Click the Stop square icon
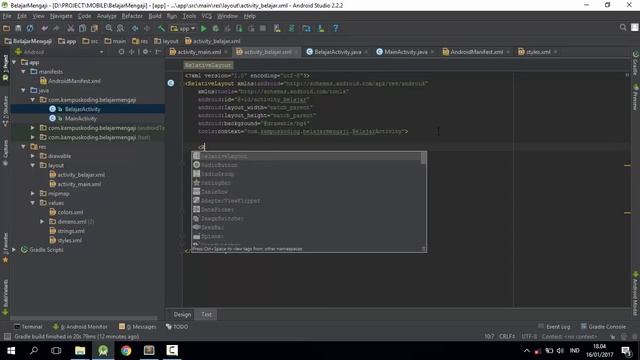Viewport: 640px width, 360px height. pyautogui.click(x=263, y=28)
